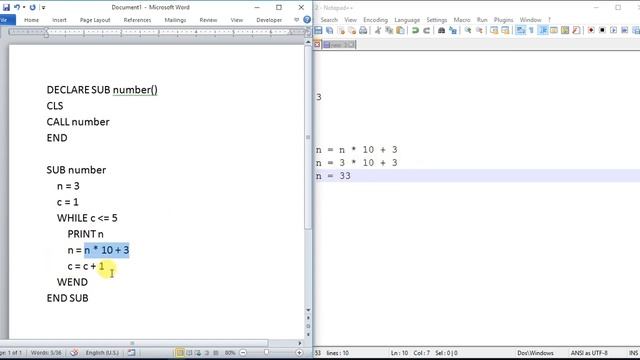
Task: Click the Previous Page browse arrow in Word
Action: [x=308, y=318]
